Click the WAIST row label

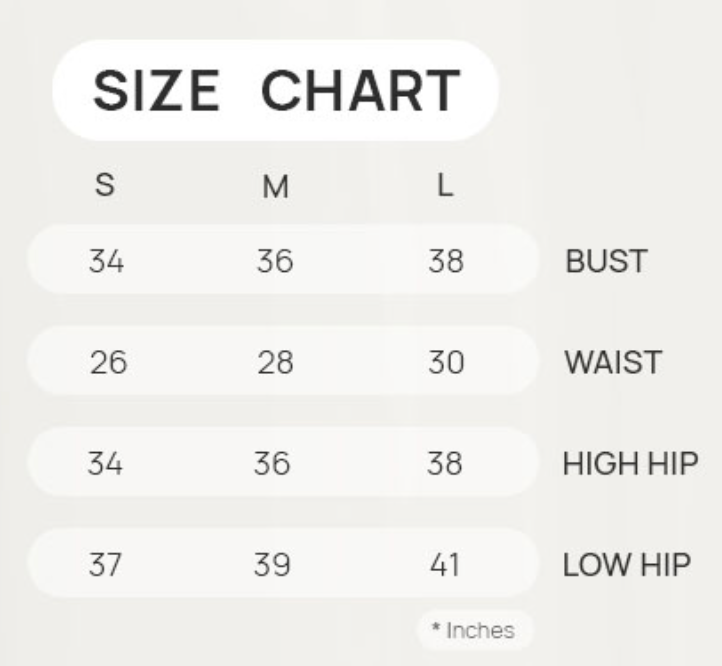point(613,363)
